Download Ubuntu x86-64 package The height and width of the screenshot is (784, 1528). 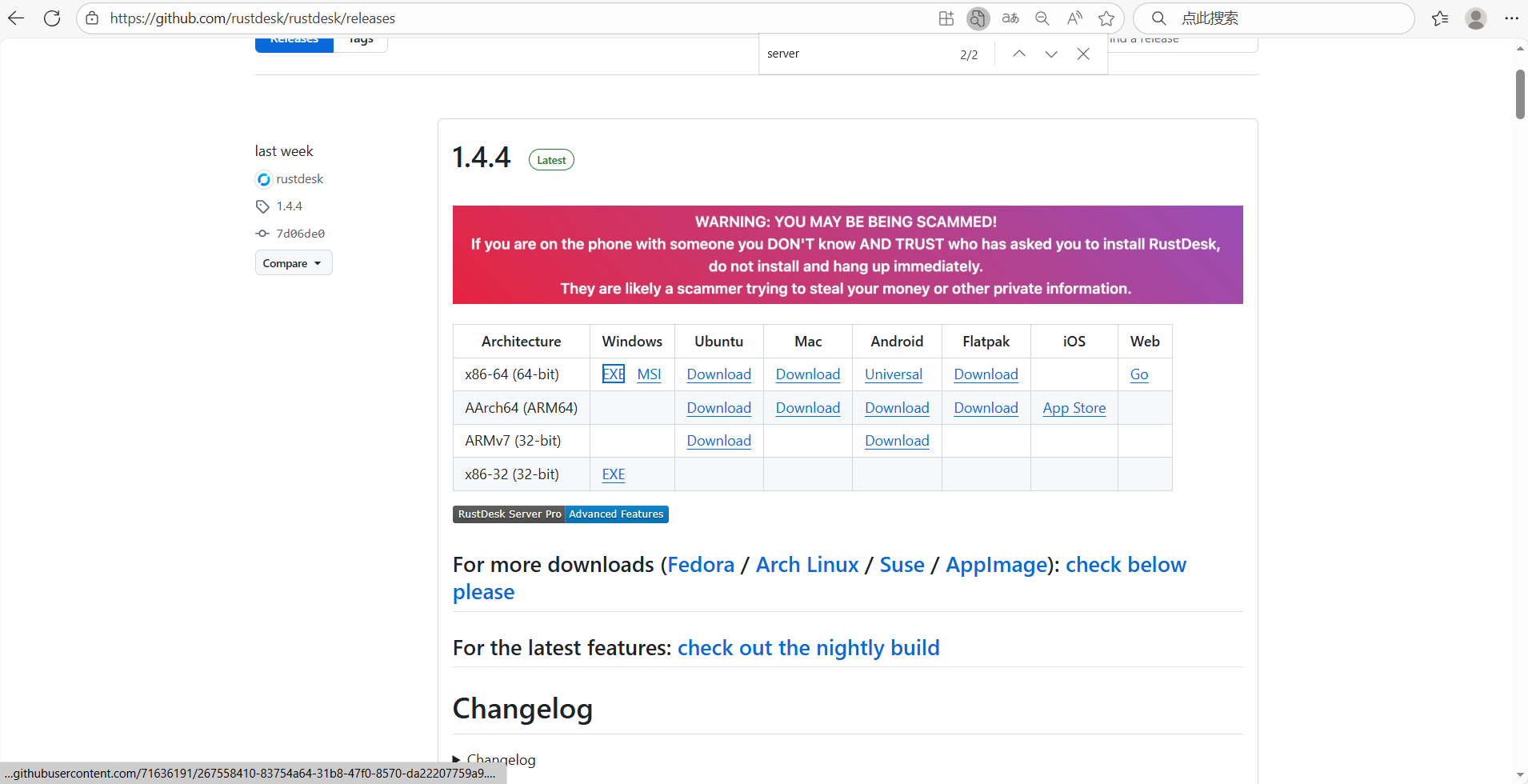click(x=719, y=374)
